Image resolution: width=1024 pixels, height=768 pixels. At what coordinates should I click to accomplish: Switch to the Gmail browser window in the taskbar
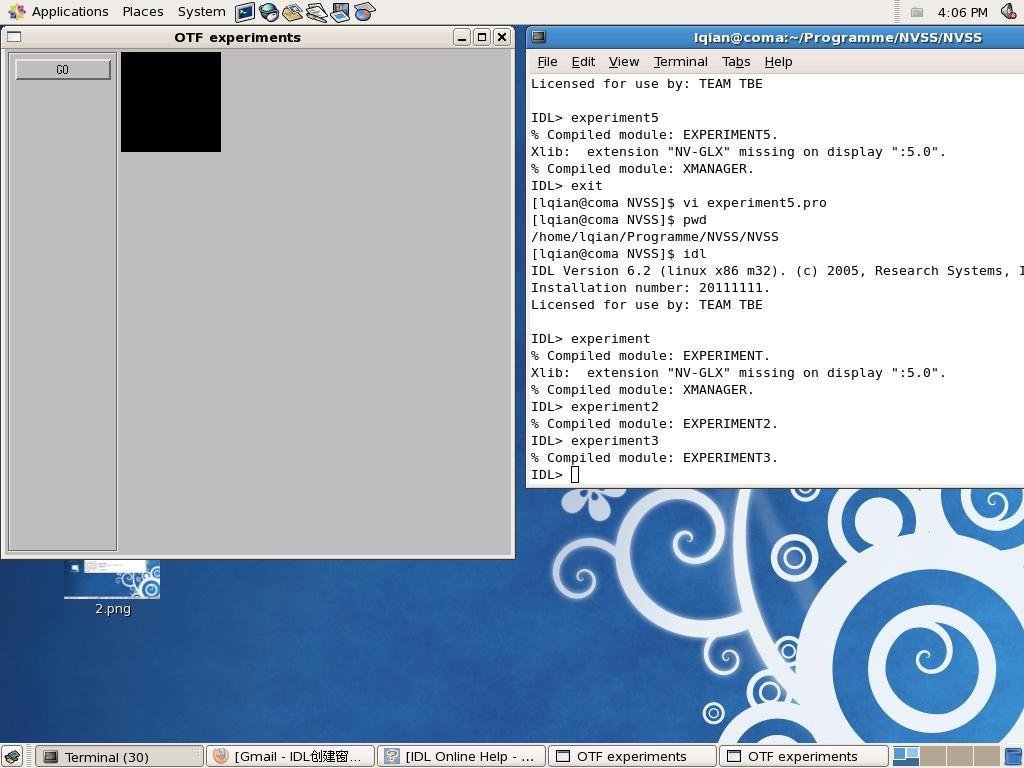point(291,757)
